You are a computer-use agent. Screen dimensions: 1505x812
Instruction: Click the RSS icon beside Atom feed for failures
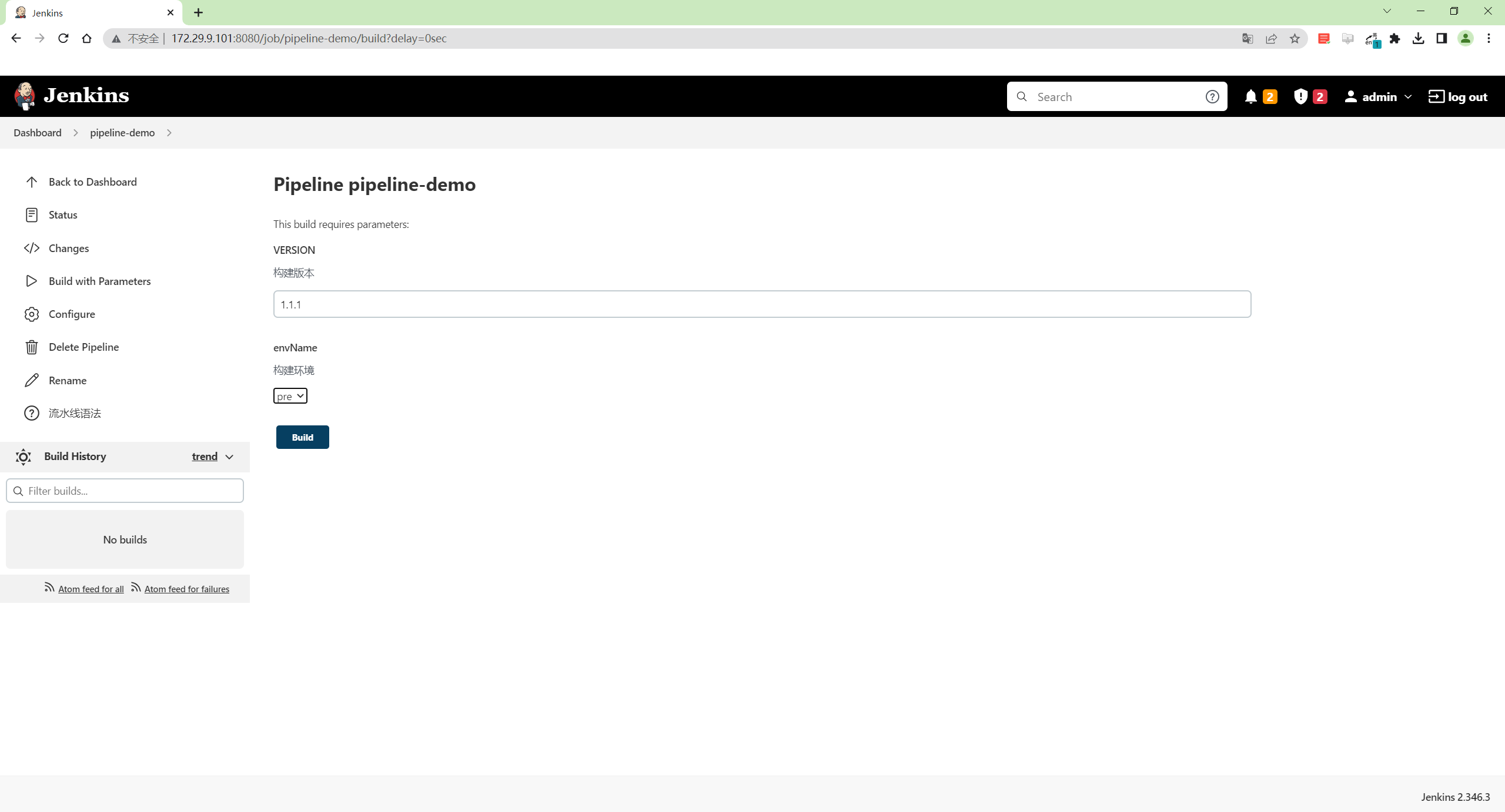pos(136,588)
